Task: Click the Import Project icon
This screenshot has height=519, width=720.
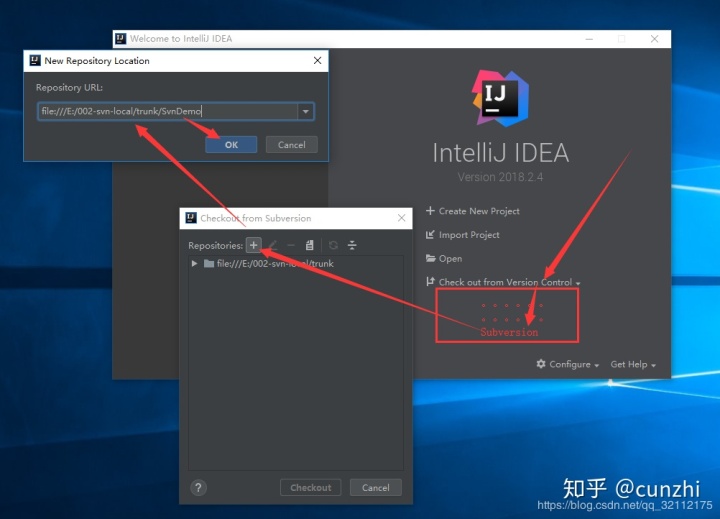Action: click(430, 235)
